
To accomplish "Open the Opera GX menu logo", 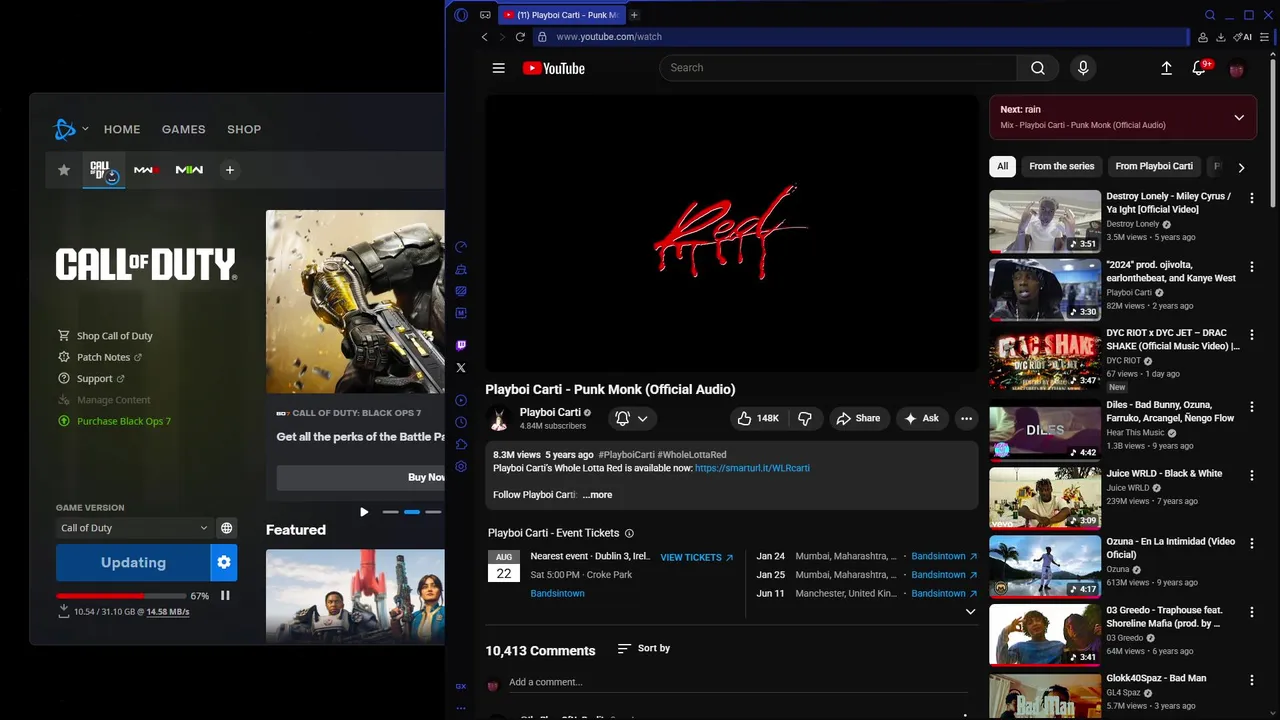I will pos(461,15).
